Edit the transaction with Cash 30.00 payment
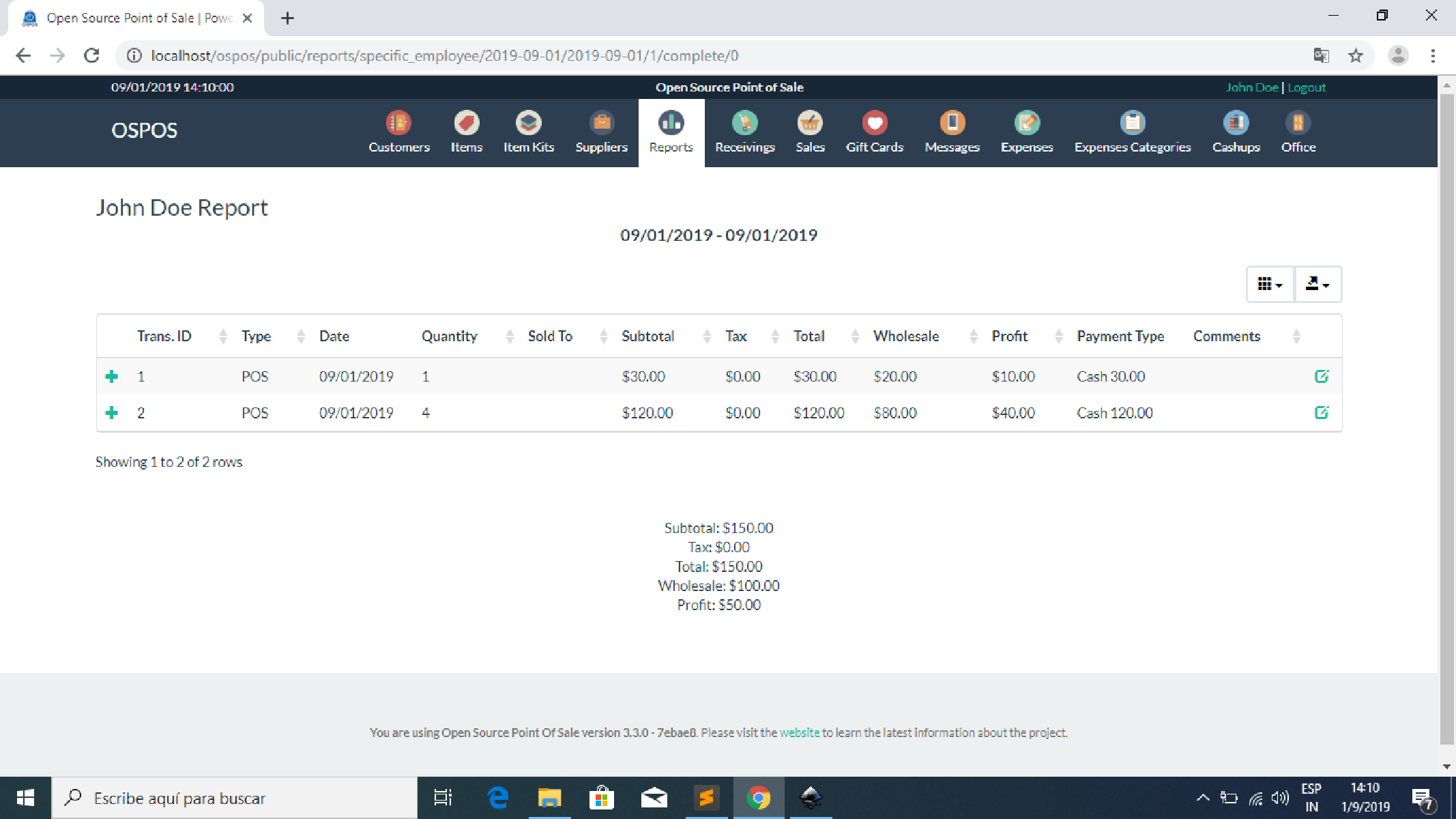 pos(1322,376)
